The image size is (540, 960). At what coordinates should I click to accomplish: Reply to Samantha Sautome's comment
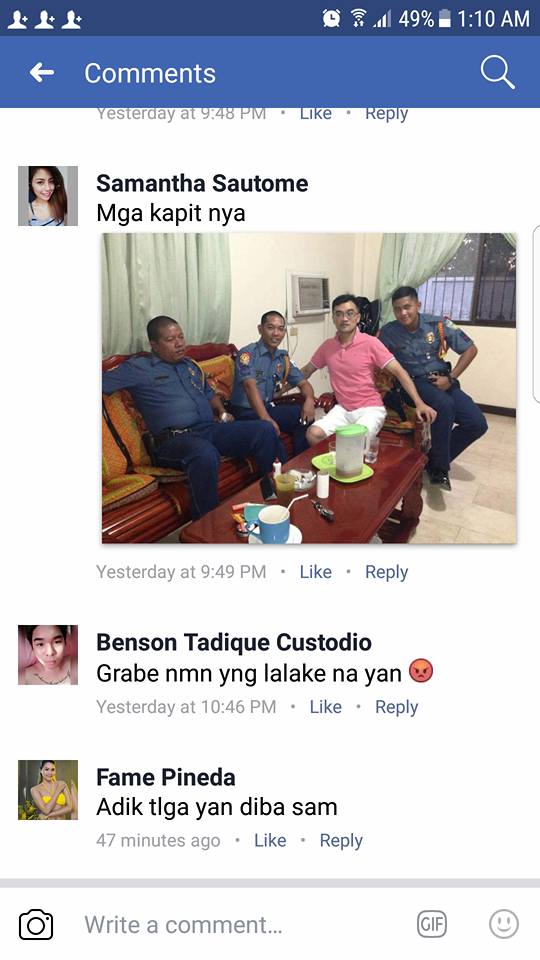tap(386, 572)
